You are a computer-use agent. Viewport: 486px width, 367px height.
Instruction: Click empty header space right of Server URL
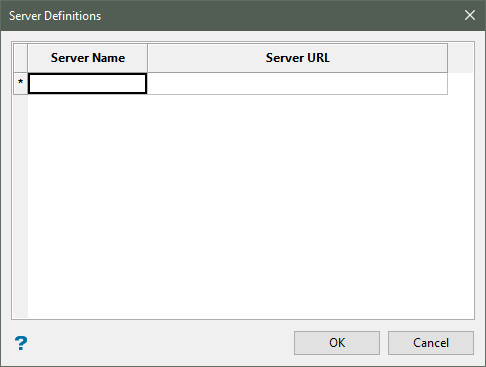pos(460,58)
